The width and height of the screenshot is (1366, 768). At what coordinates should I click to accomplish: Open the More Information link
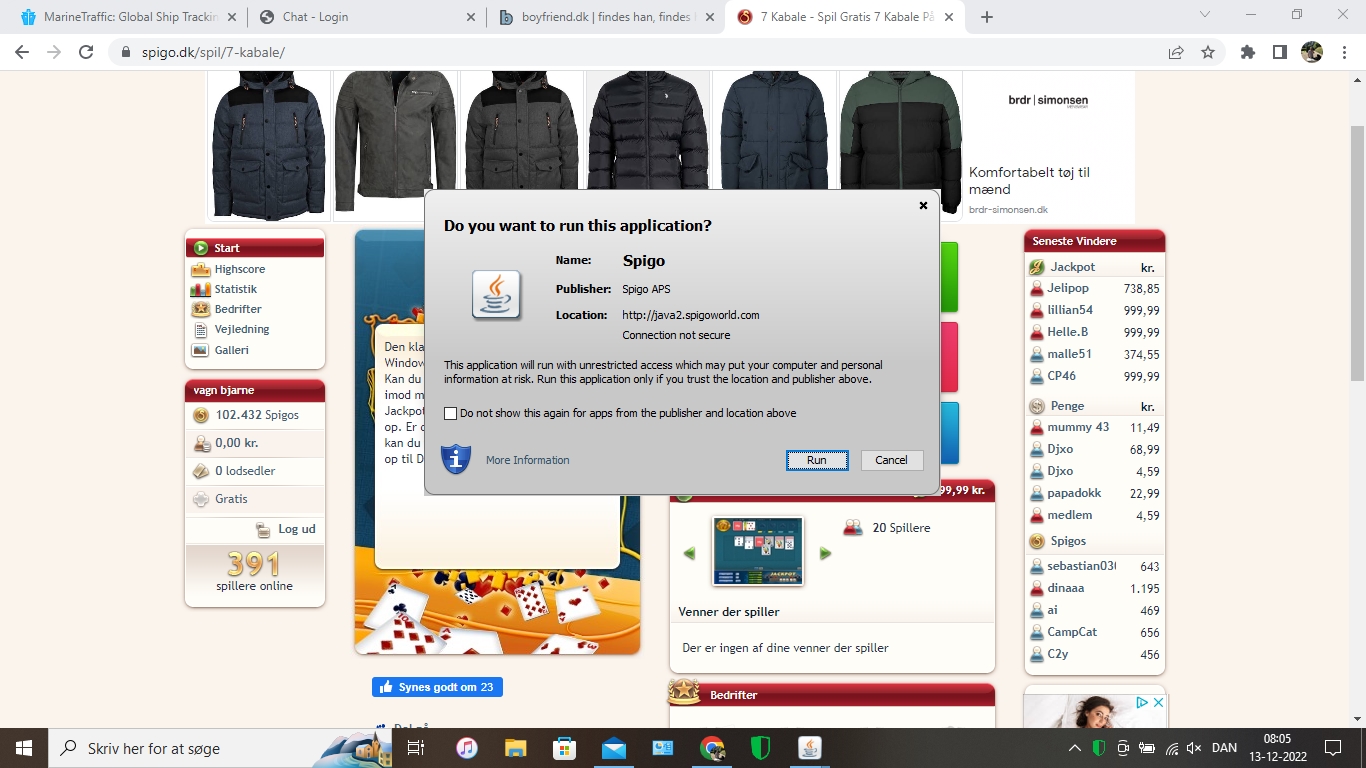527,460
